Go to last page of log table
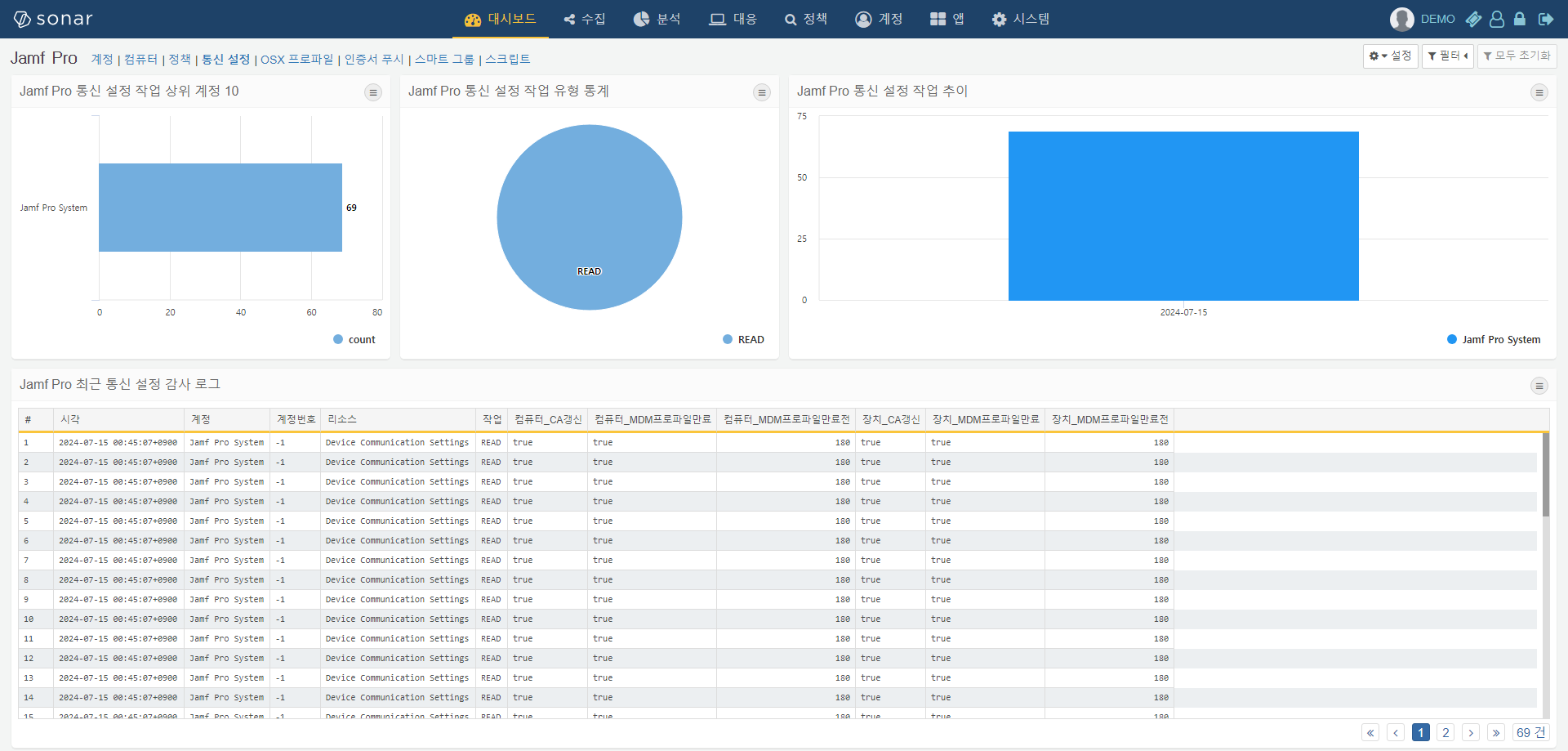The image size is (1568, 751). (x=1496, y=733)
